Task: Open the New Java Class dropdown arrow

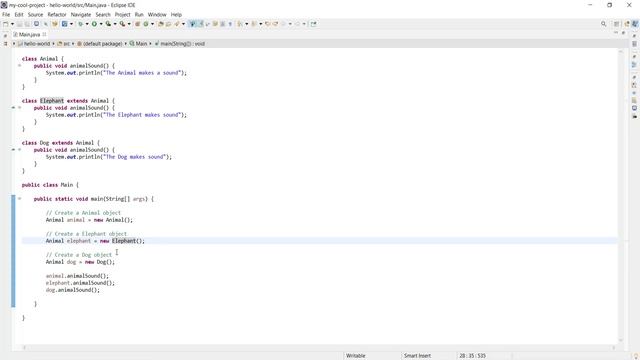Action: pyautogui.click(x=152, y=24)
